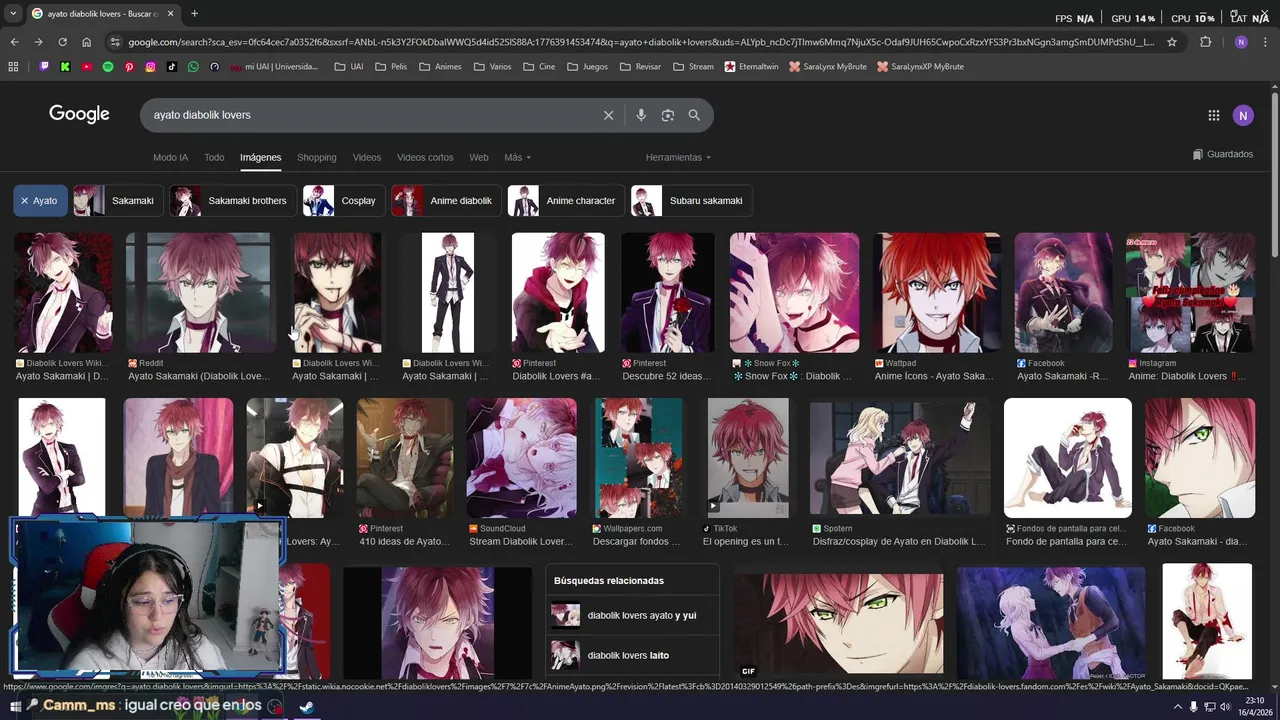Open the Wattpad Anime Icons image result

[x=937, y=307]
